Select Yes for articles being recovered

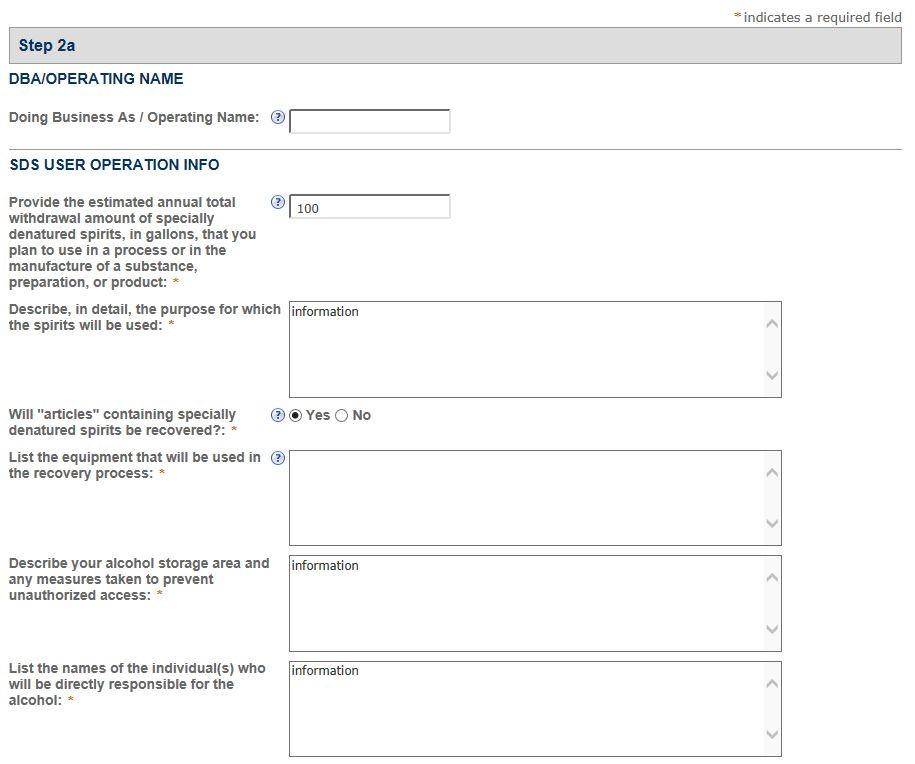click(296, 416)
